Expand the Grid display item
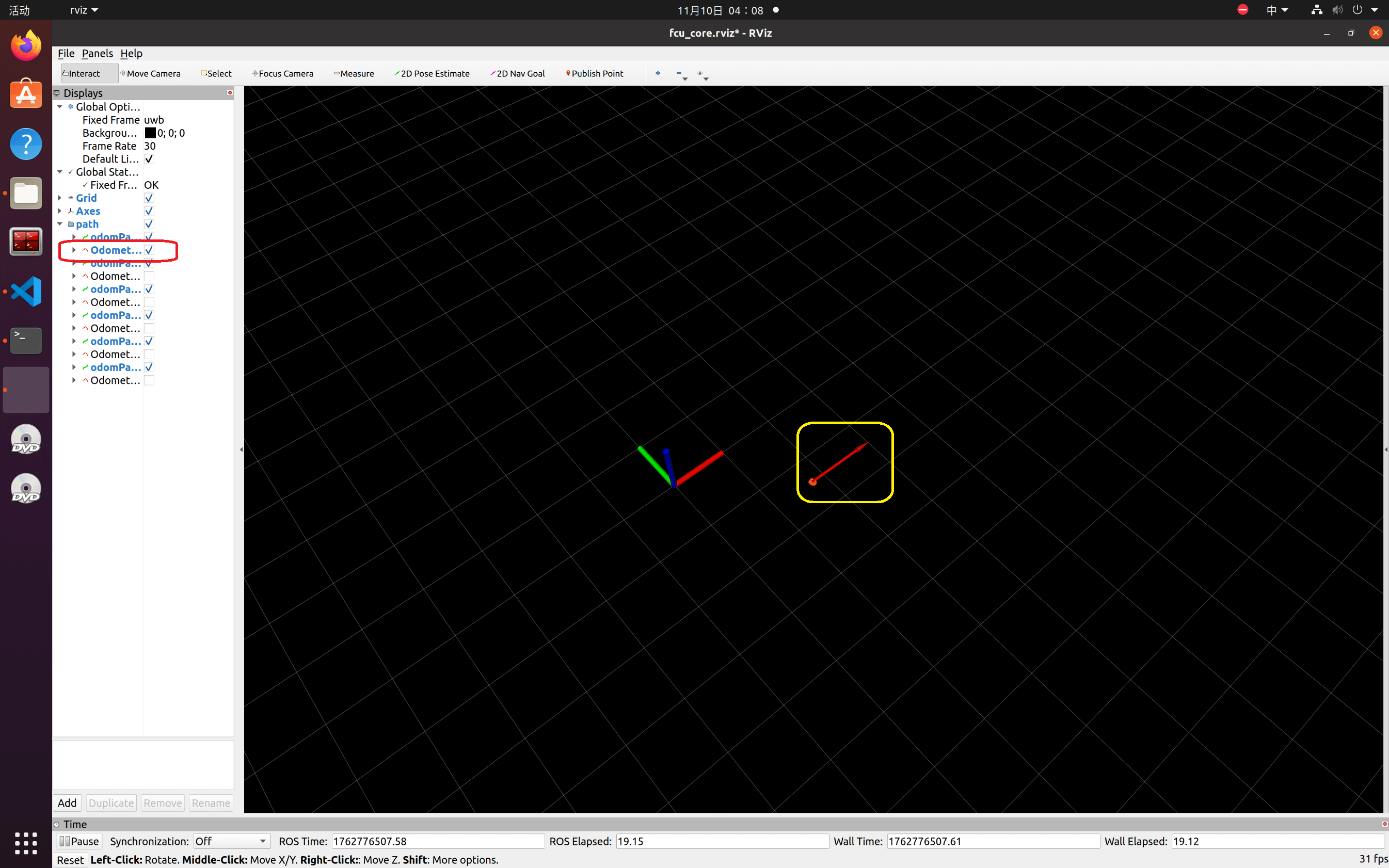This screenshot has height=868, width=1389. pos(60,198)
